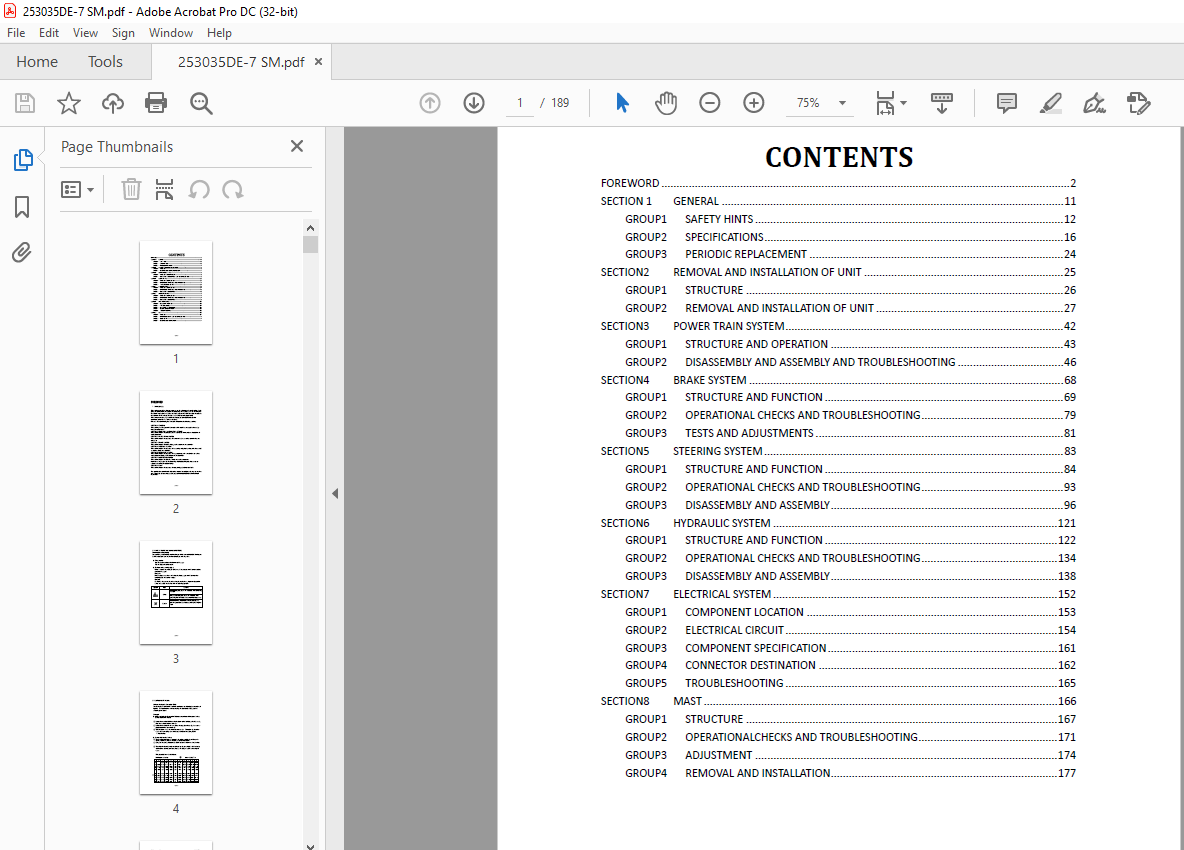Image resolution: width=1184 pixels, height=850 pixels.
Task: Open the Find text magnifier icon
Action: pos(201,103)
